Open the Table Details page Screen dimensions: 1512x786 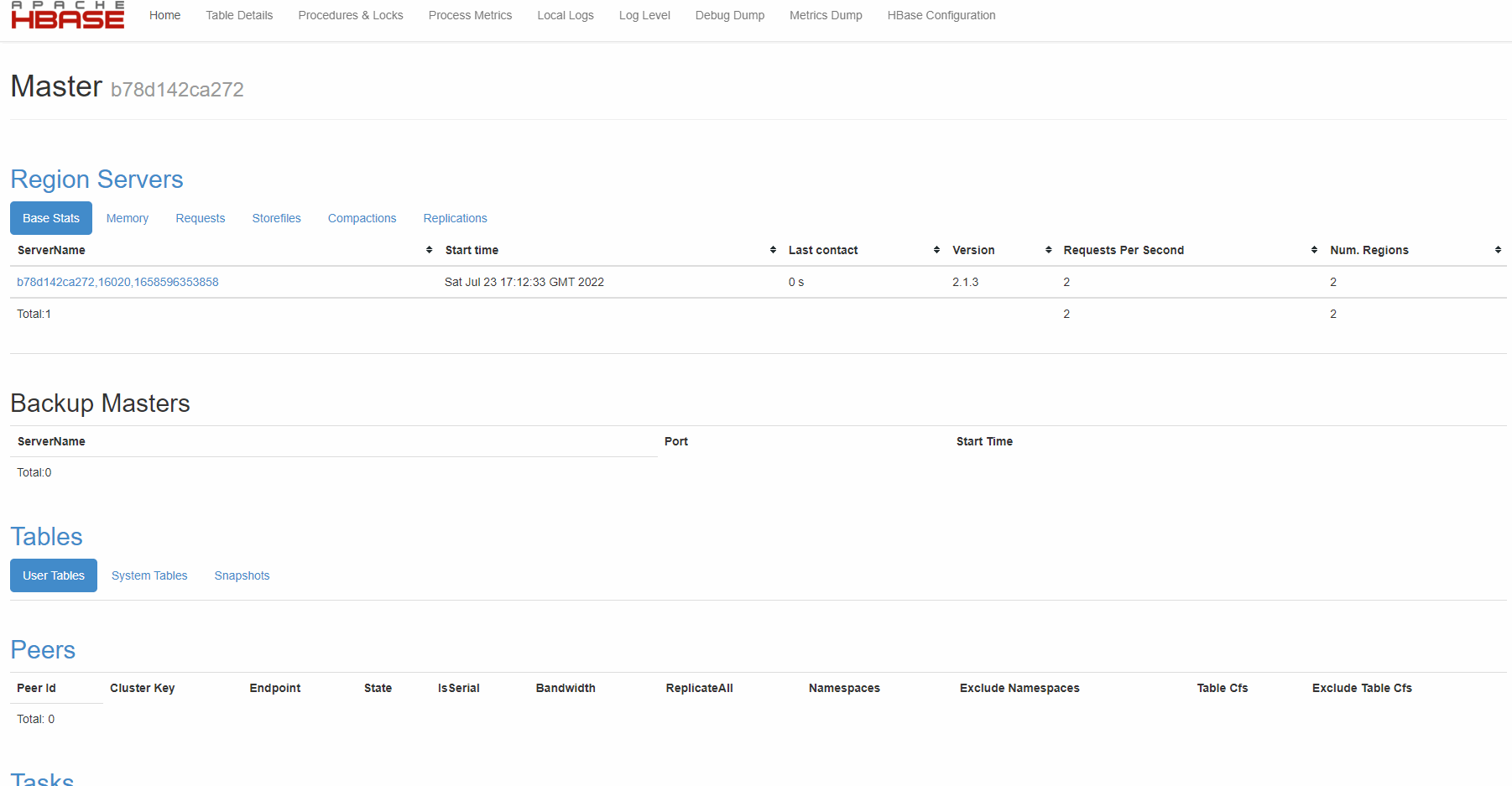point(239,15)
